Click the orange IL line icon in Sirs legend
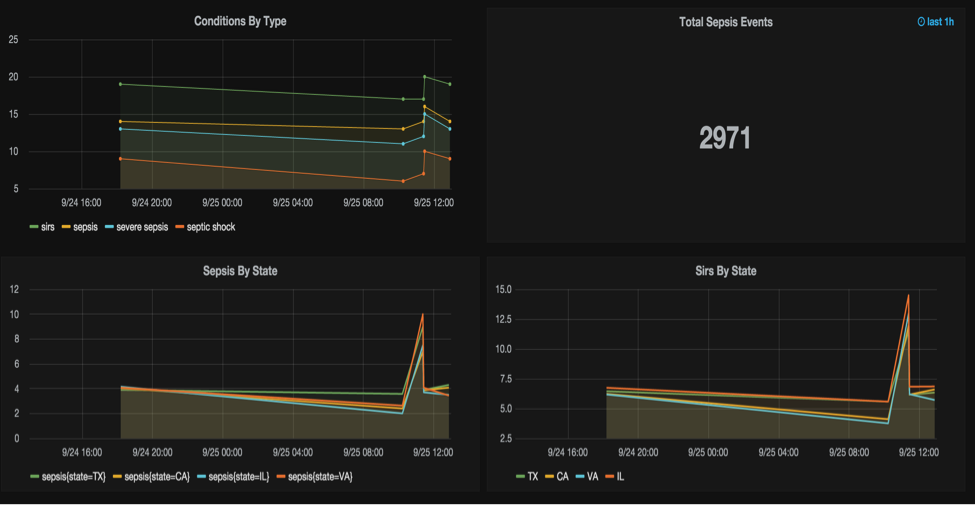This screenshot has height=505, width=975. tap(607, 477)
